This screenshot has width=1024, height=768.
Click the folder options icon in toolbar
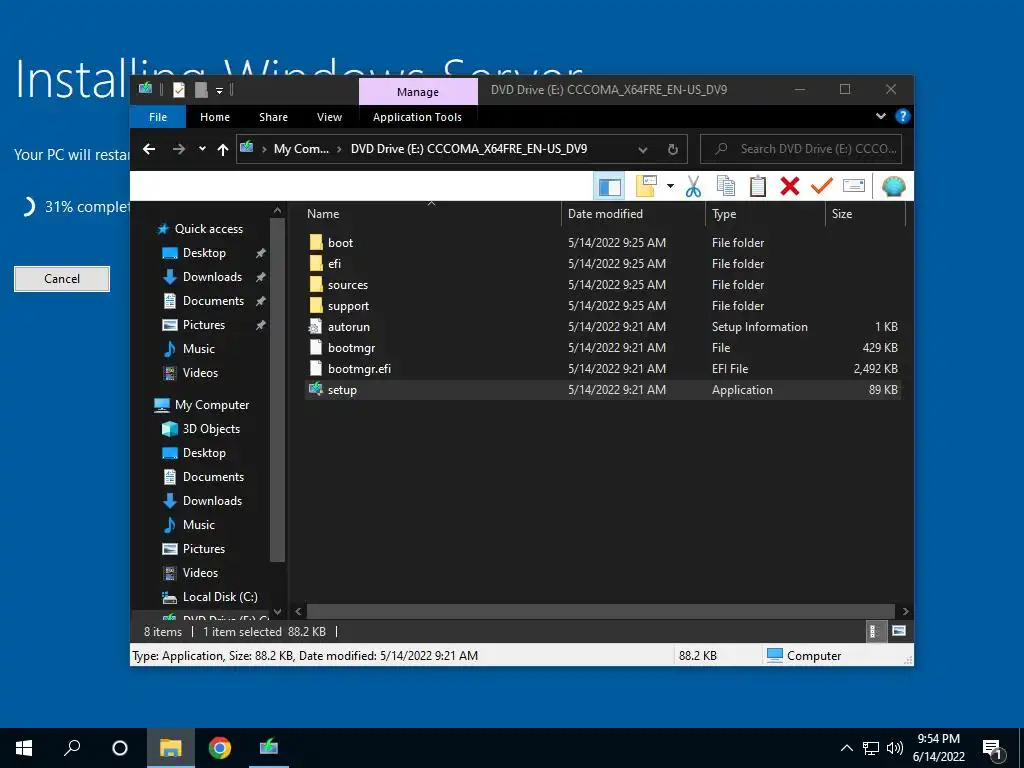(646, 187)
